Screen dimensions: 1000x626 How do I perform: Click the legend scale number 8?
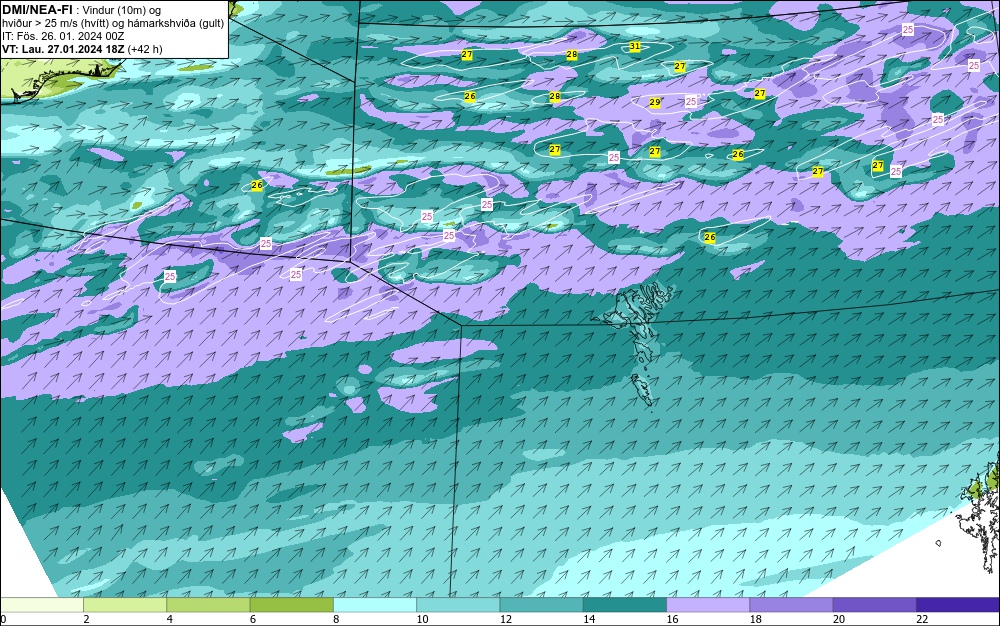coord(336,619)
